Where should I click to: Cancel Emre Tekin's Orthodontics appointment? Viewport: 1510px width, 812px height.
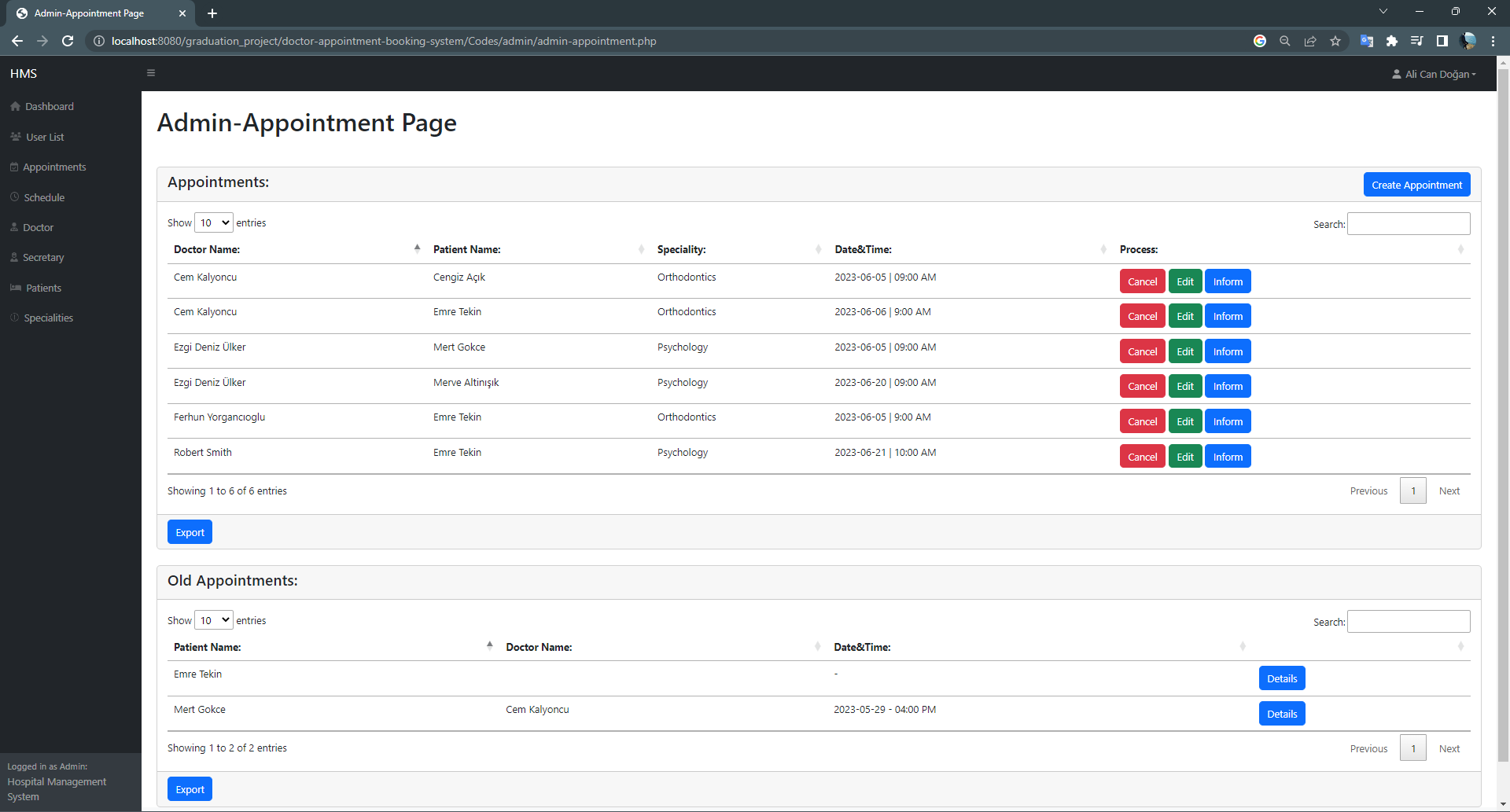1142,315
